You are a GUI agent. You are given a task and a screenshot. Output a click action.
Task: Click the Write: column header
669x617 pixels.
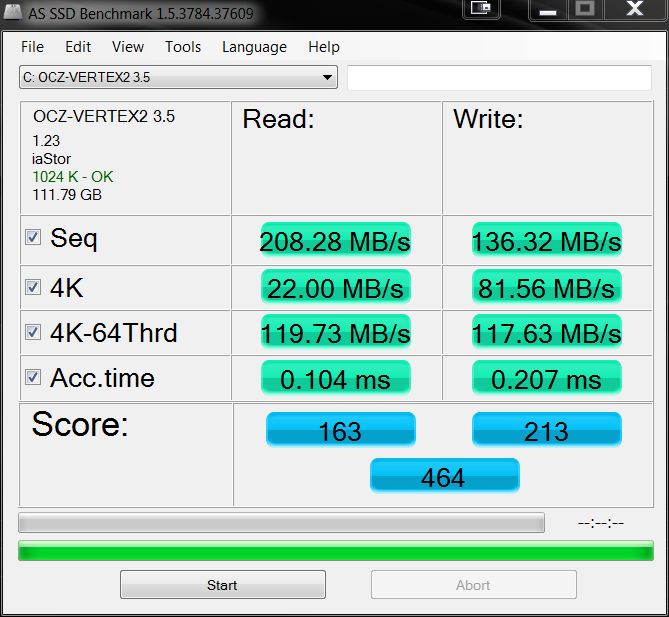[488, 119]
